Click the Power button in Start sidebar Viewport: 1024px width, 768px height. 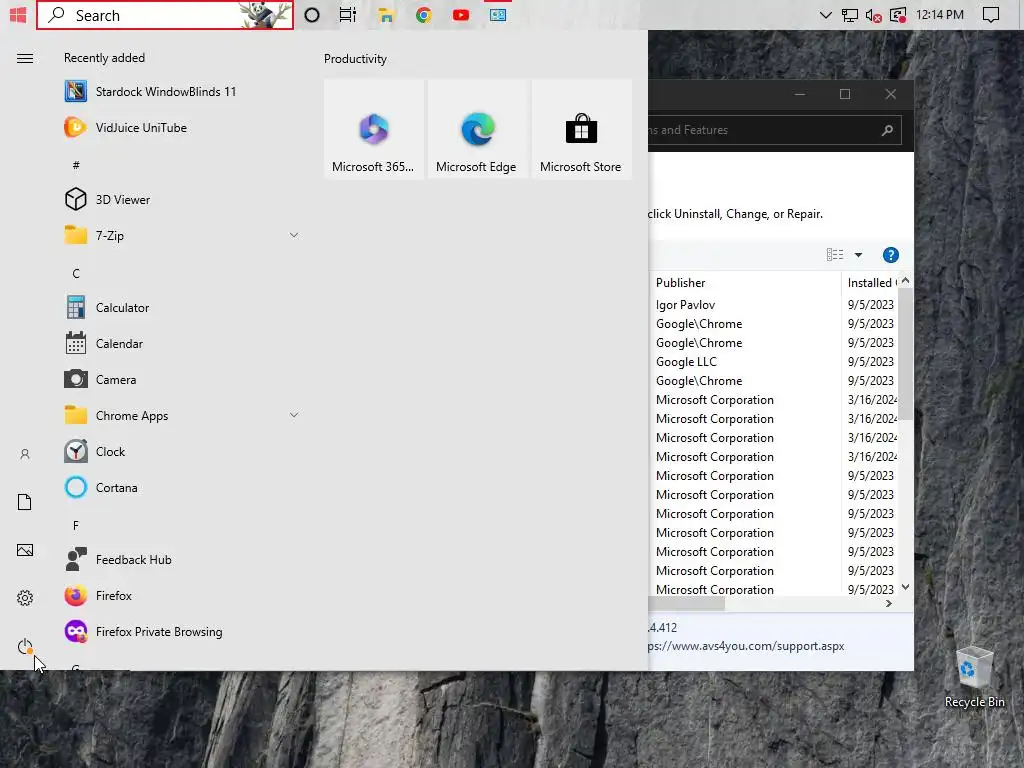pyautogui.click(x=25, y=647)
